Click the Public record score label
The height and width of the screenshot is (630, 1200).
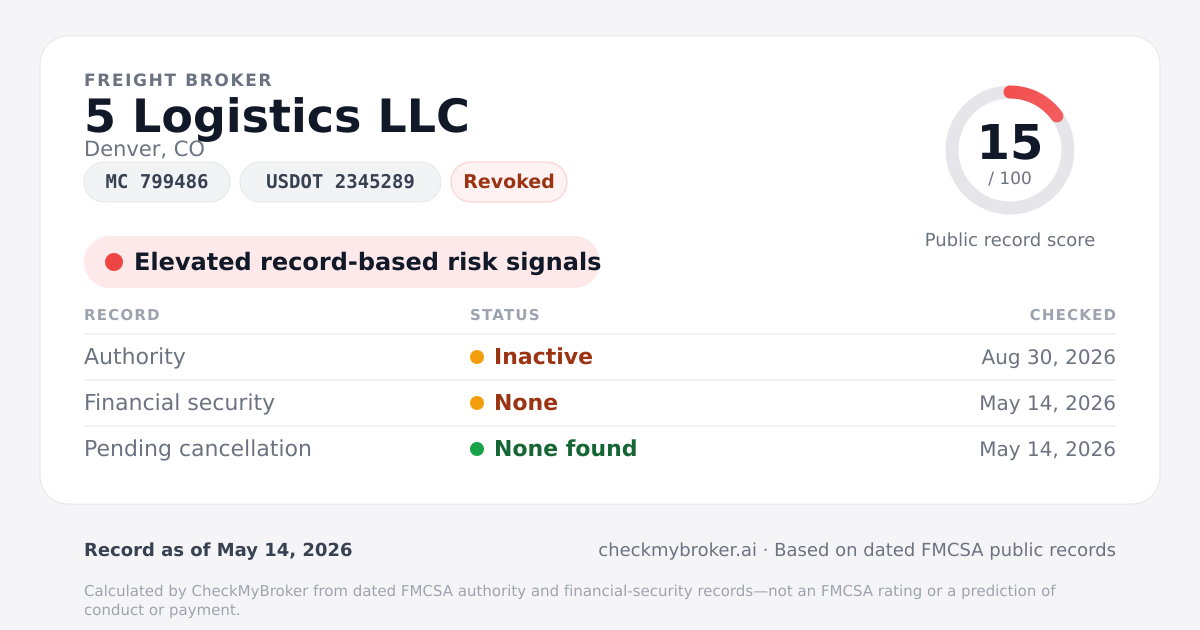coord(1010,240)
